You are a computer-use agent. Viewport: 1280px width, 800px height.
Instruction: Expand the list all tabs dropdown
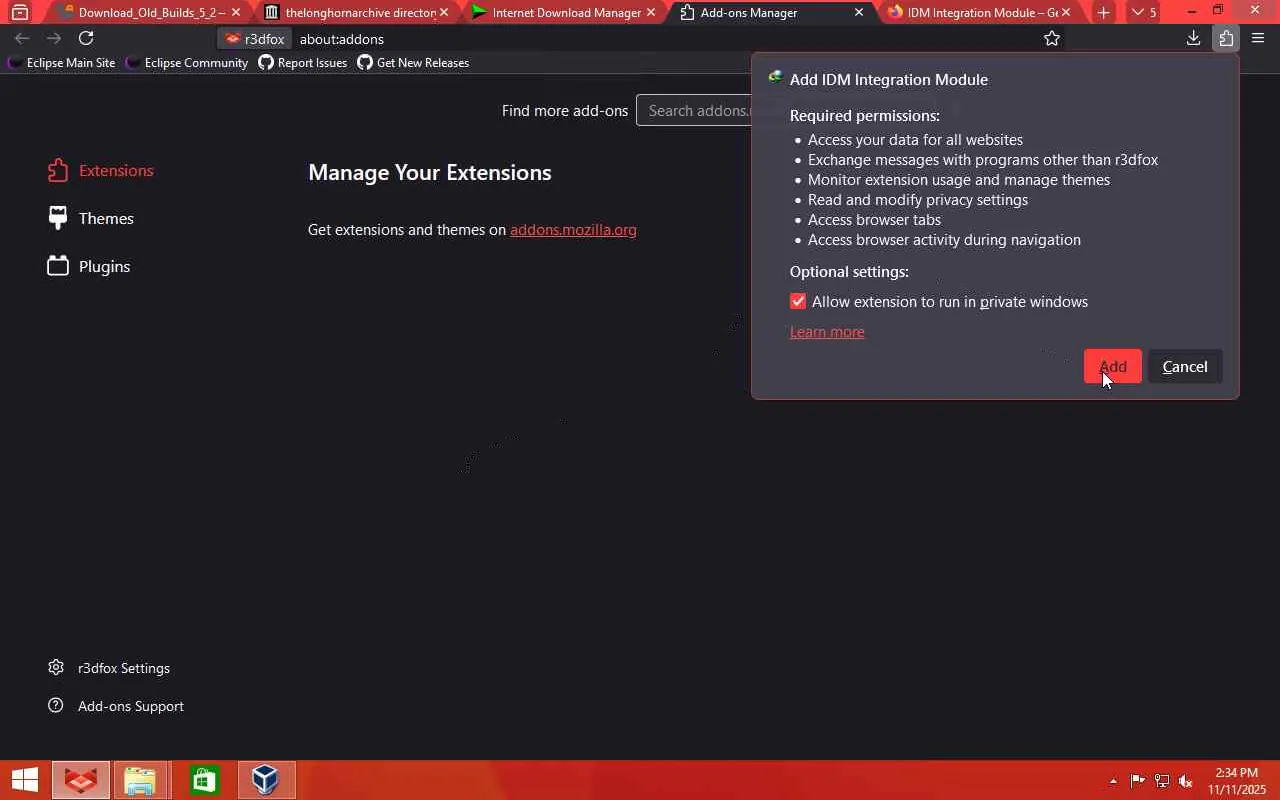[1143, 13]
